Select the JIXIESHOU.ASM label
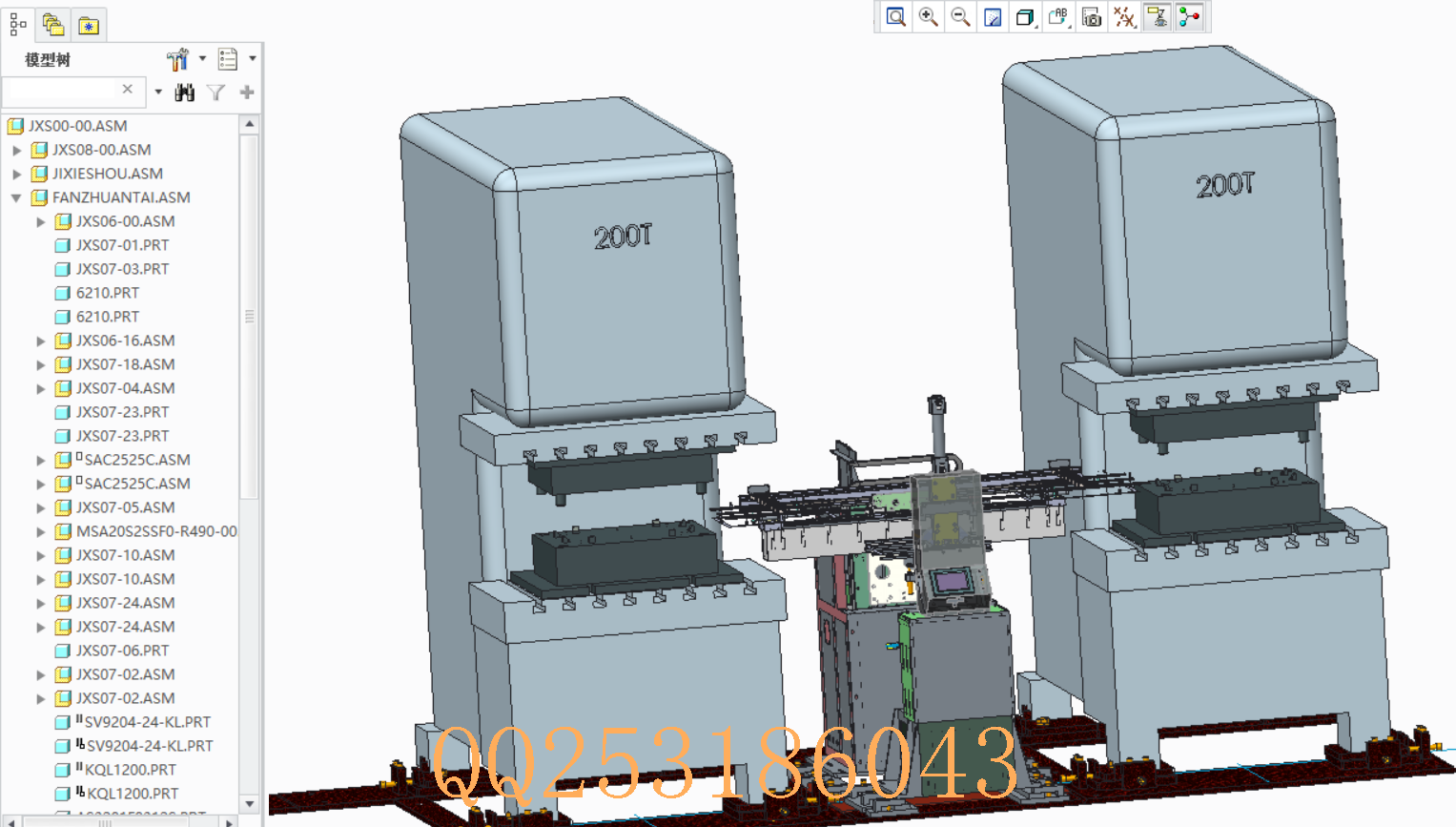 (x=108, y=174)
